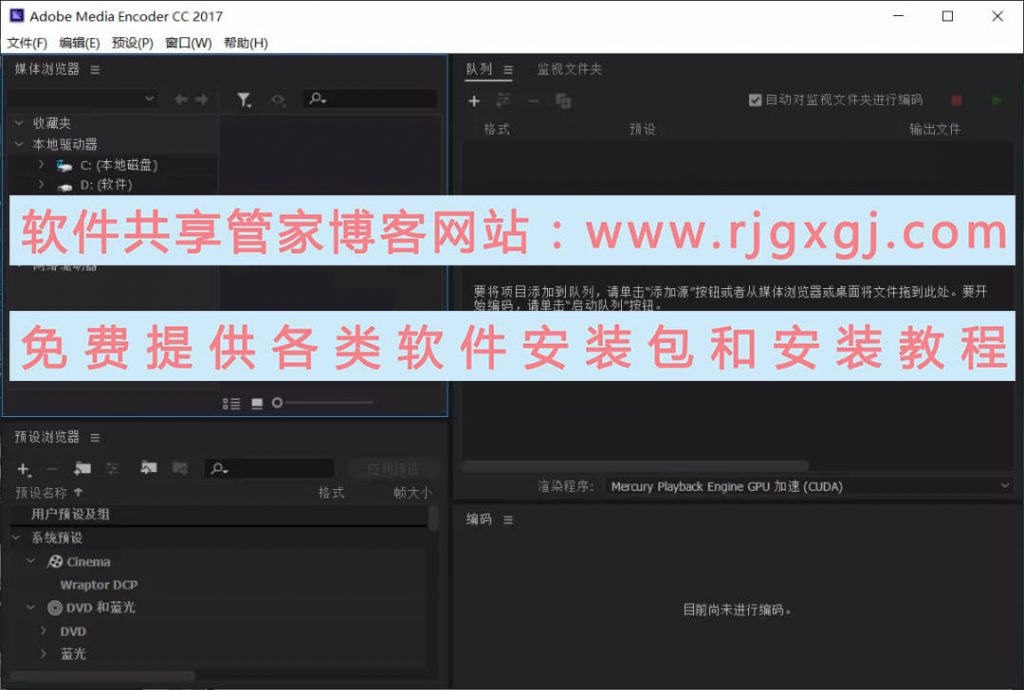Create a new preset group folder
Screen dimensions: 1024x690
[82, 468]
